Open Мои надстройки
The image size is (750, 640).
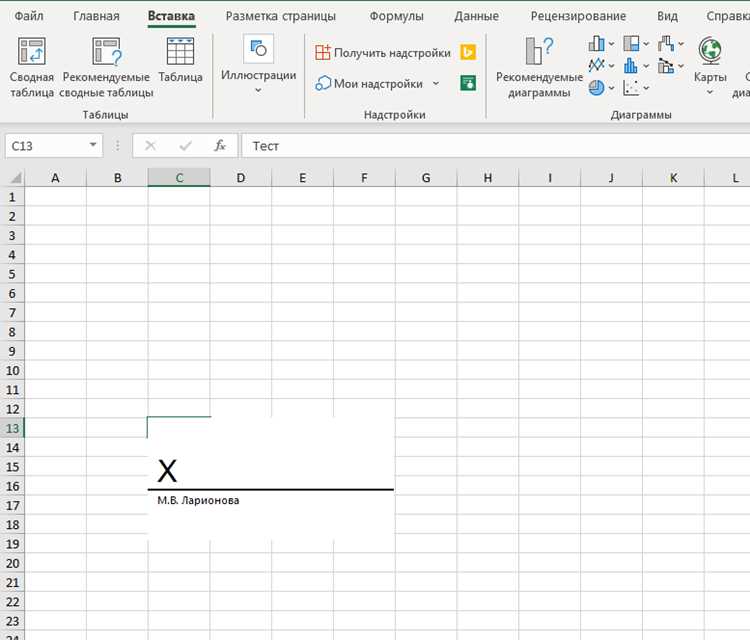[x=369, y=84]
